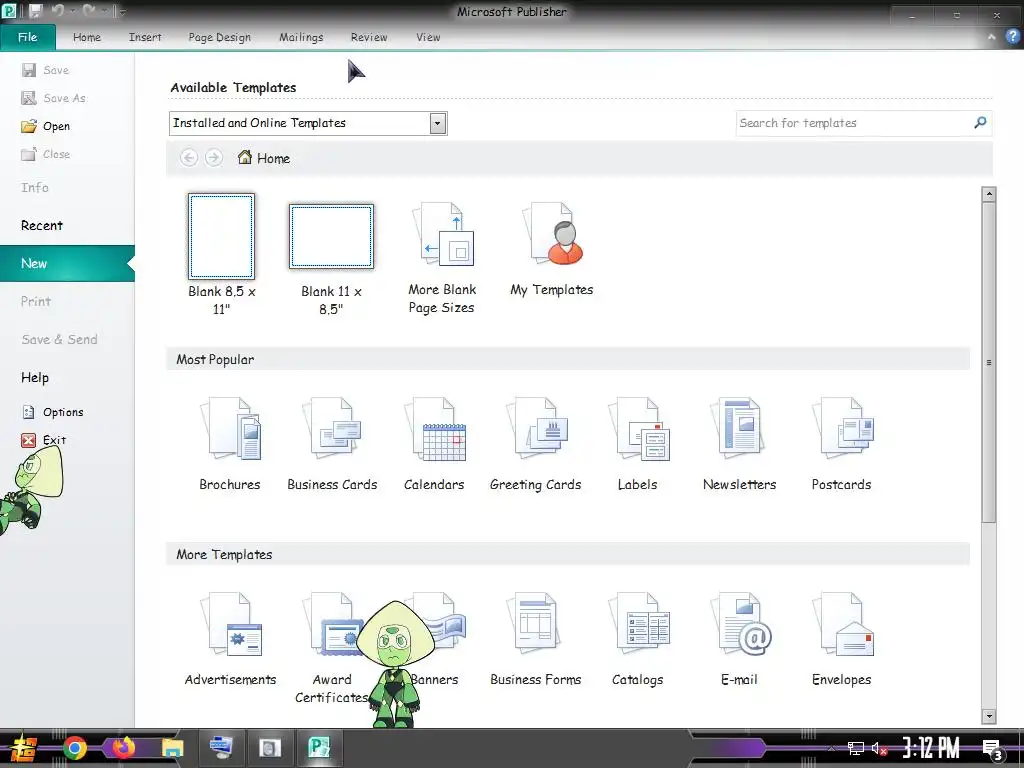Open the E-mail template category
The height and width of the screenshot is (768, 1024).
pyautogui.click(x=739, y=639)
